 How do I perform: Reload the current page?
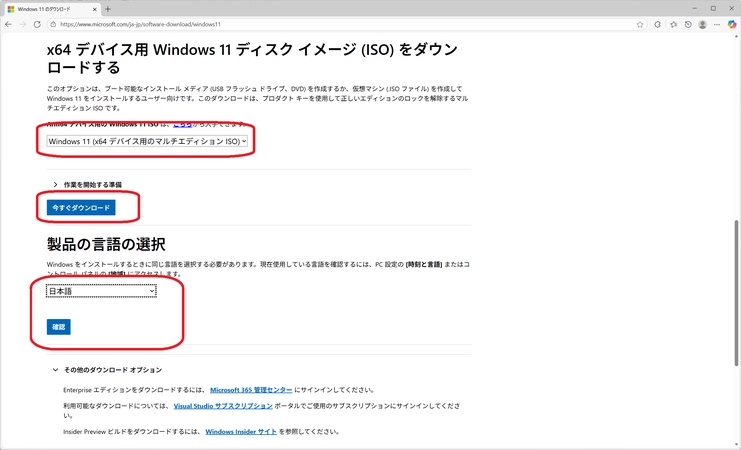tap(37, 25)
